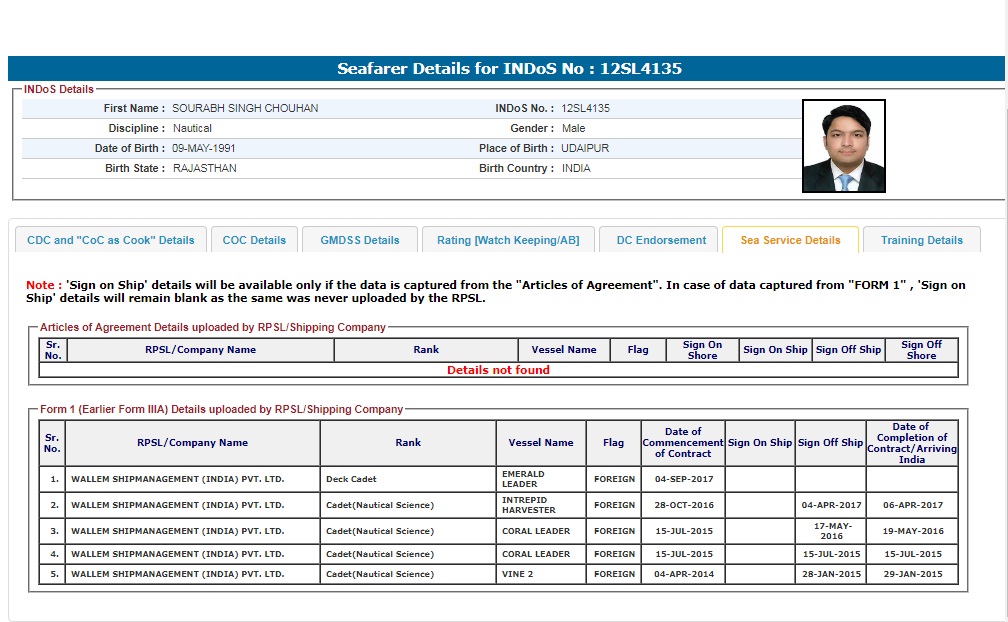Click the Vessel Name header in Form 1 table
Viewport: 1008px width, 622px height.
point(541,443)
